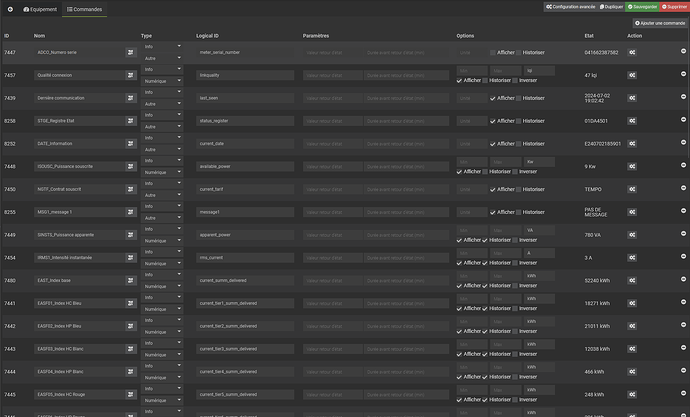The width and height of the screenshot is (690, 417).
Task: Enable Afficher for ADCO_Numero serie
Action: point(493,52)
